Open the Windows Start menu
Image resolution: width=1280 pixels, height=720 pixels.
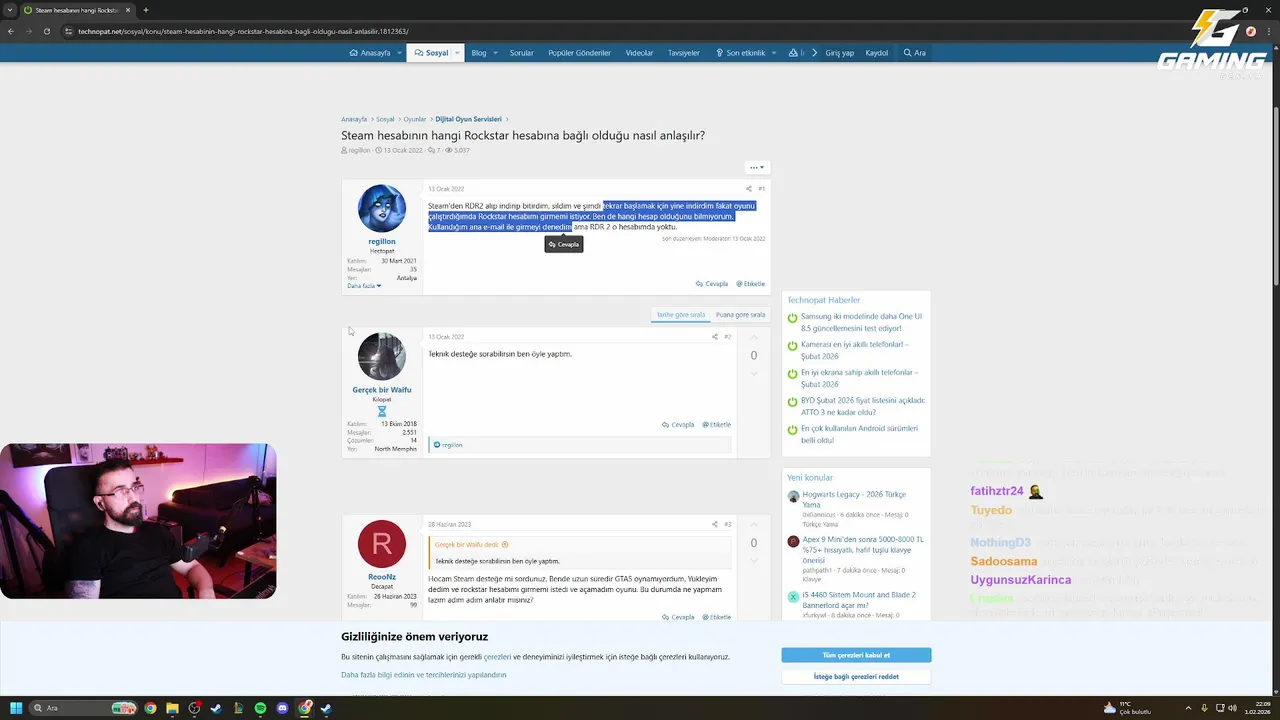(x=16, y=708)
